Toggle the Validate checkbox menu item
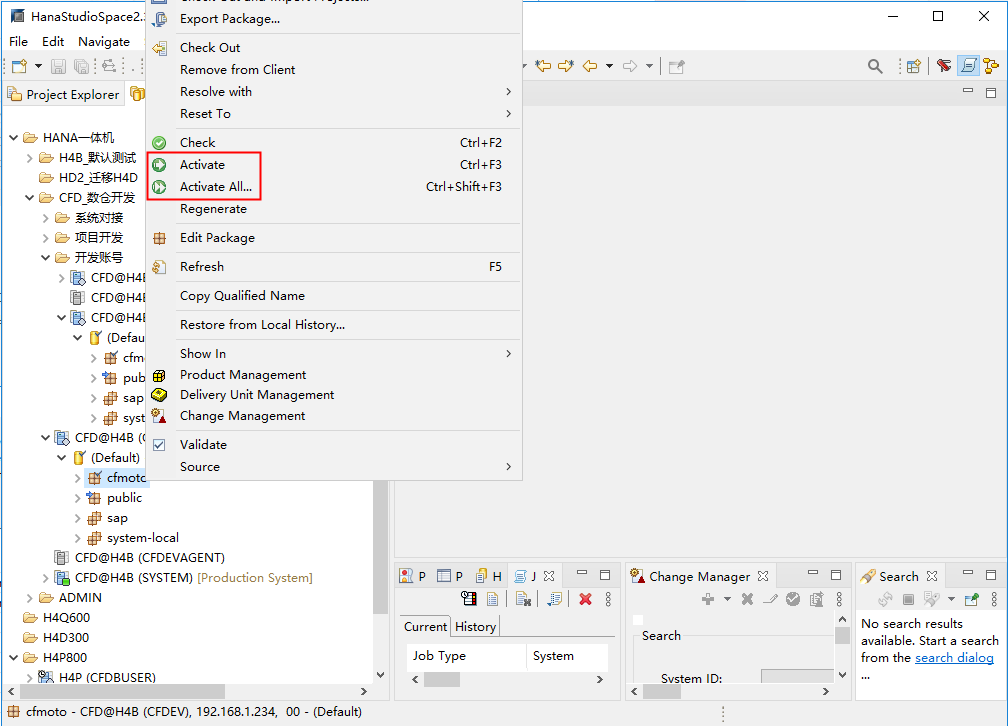1008x726 pixels. pyautogui.click(x=159, y=445)
